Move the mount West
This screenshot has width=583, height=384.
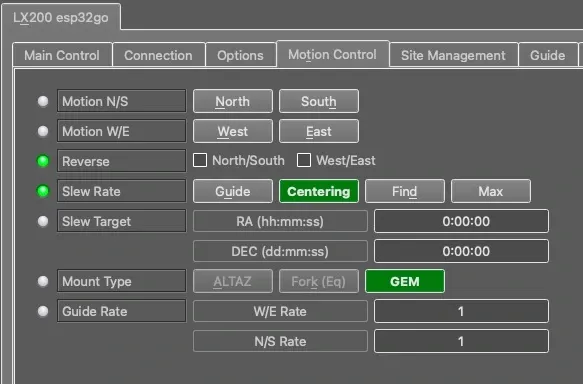coord(233,131)
